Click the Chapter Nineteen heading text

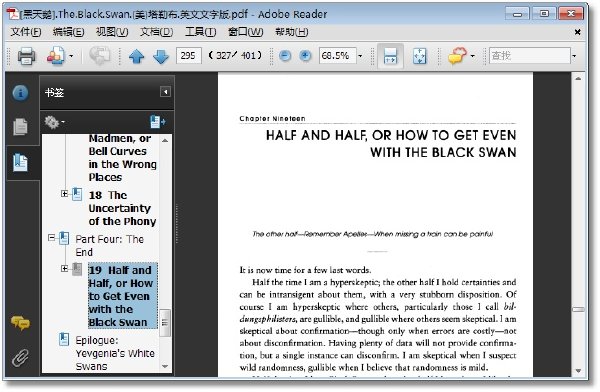click(x=272, y=119)
